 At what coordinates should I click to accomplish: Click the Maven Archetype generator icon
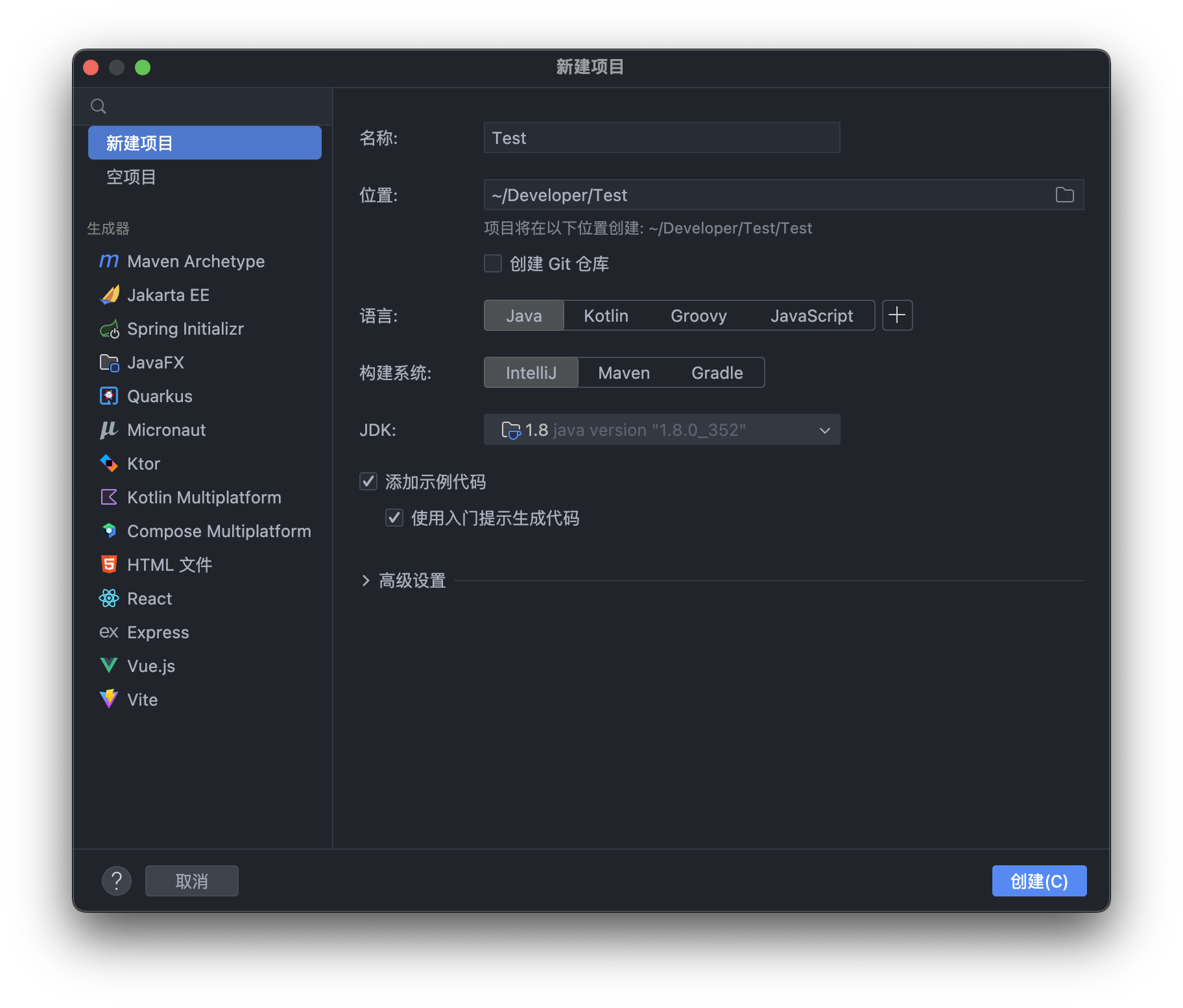tap(109, 261)
